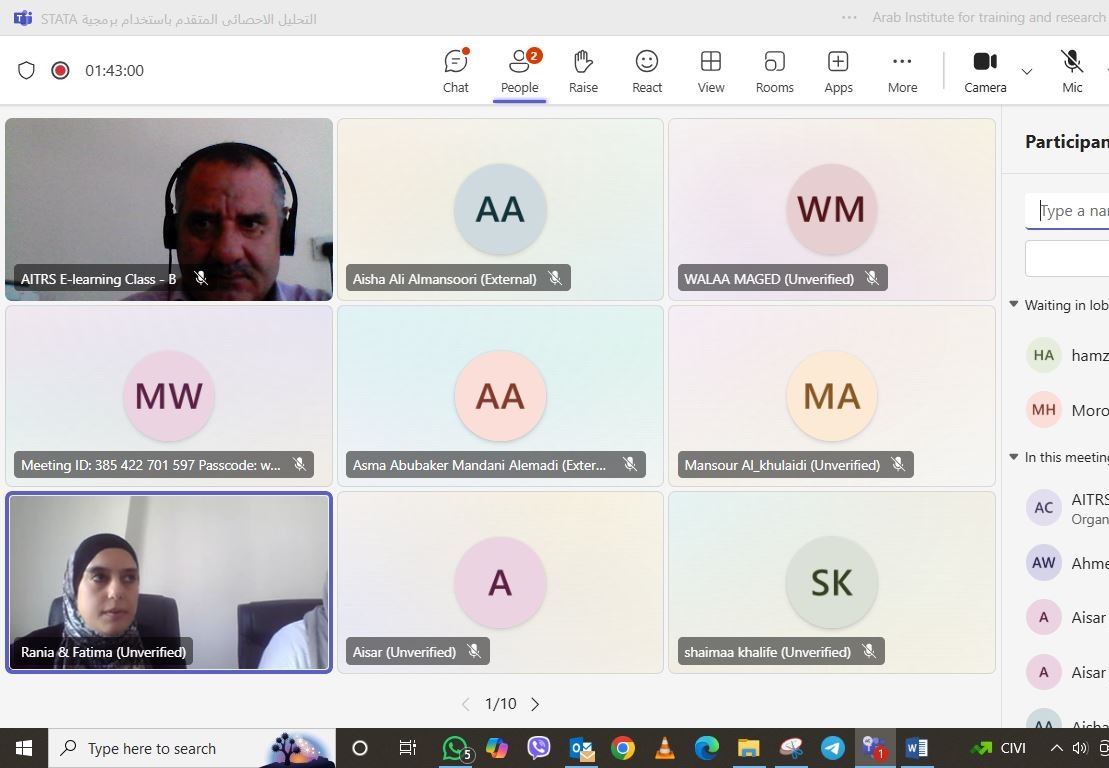Open the Chat panel

[456, 71]
